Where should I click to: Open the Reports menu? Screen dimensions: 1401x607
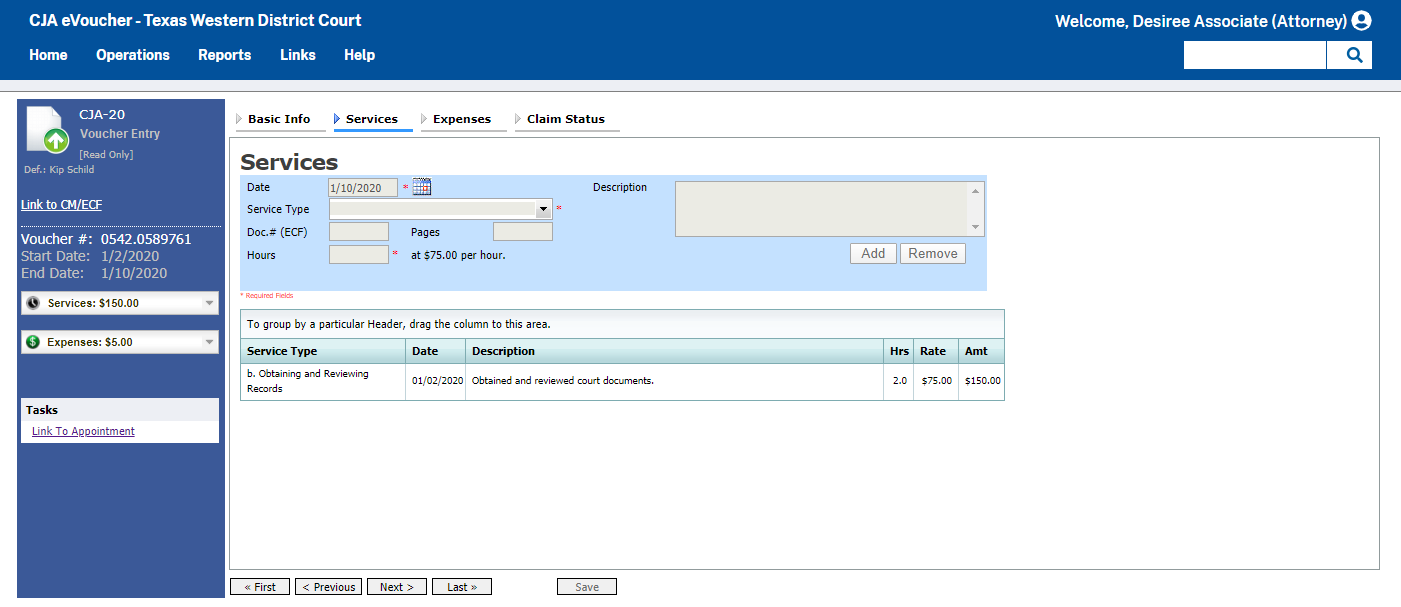tap(224, 55)
